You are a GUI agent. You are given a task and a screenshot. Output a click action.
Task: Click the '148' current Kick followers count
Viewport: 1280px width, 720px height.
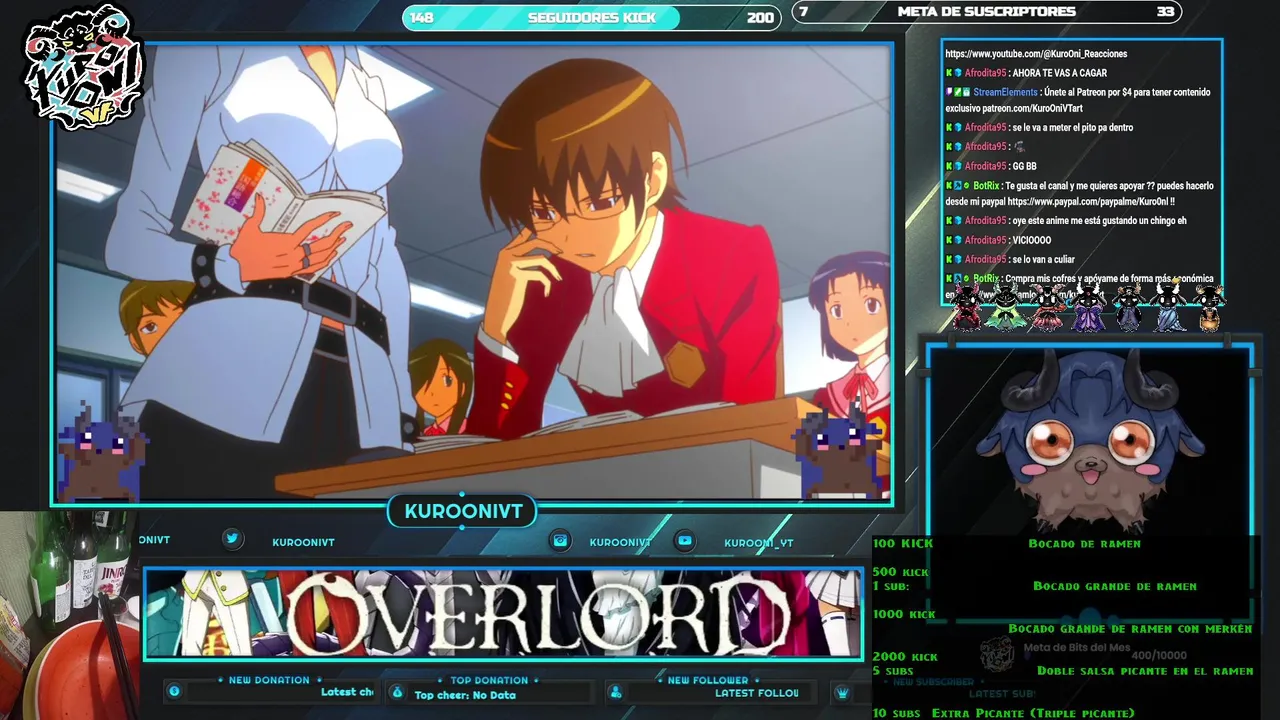(x=421, y=18)
